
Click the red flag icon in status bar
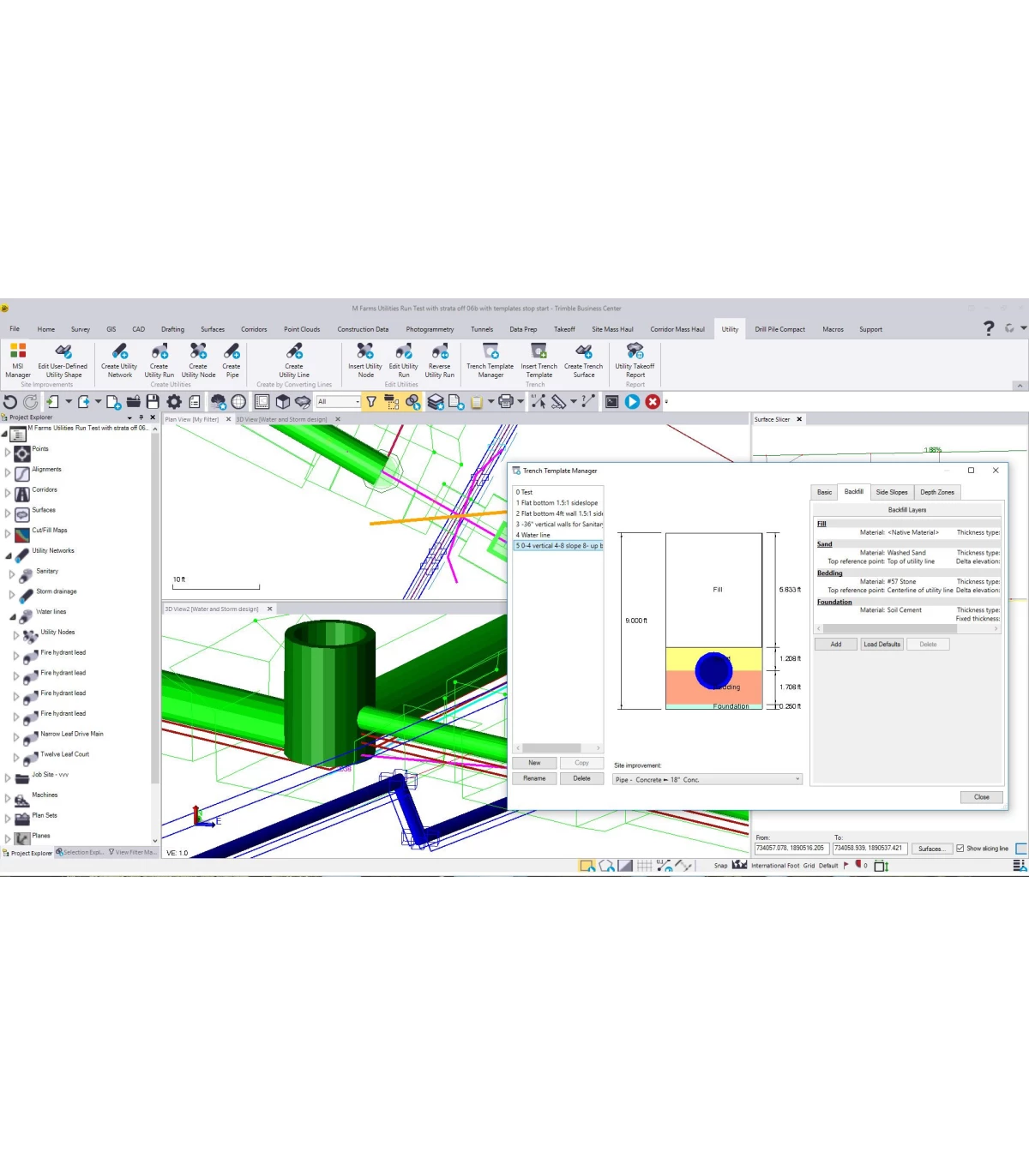point(845,865)
